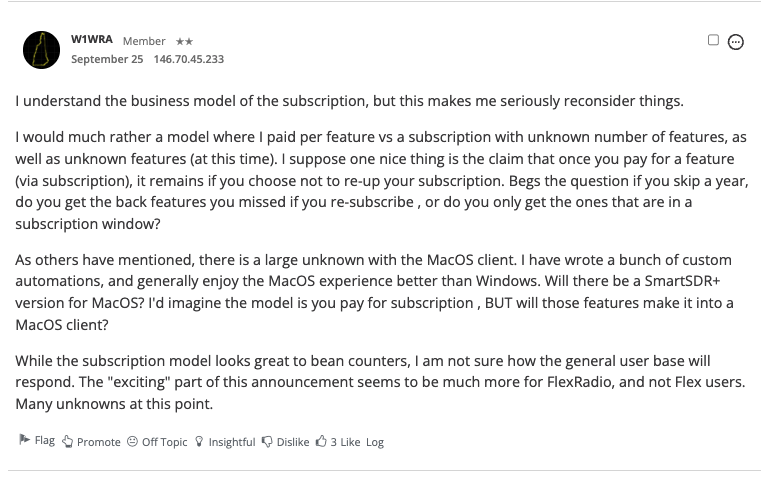
Task: Tick the comment selection checkbox
Action: 713,40
